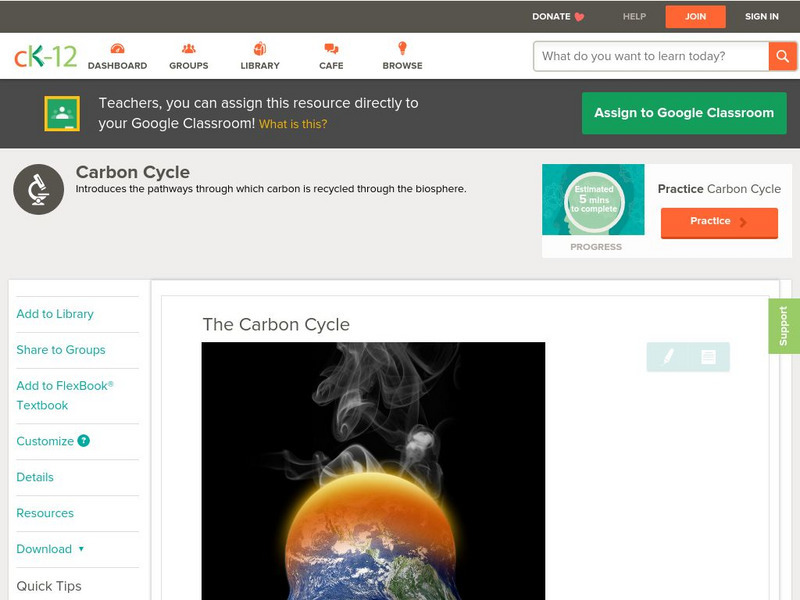Click the 'Practice Carbon Cycle' text
Viewport: 800px width, 600px height.
pos(719,189)
